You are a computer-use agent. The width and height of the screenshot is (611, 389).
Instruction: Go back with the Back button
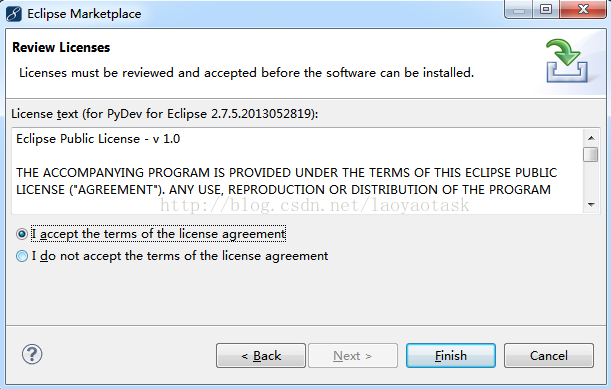[x=261, y=355]
